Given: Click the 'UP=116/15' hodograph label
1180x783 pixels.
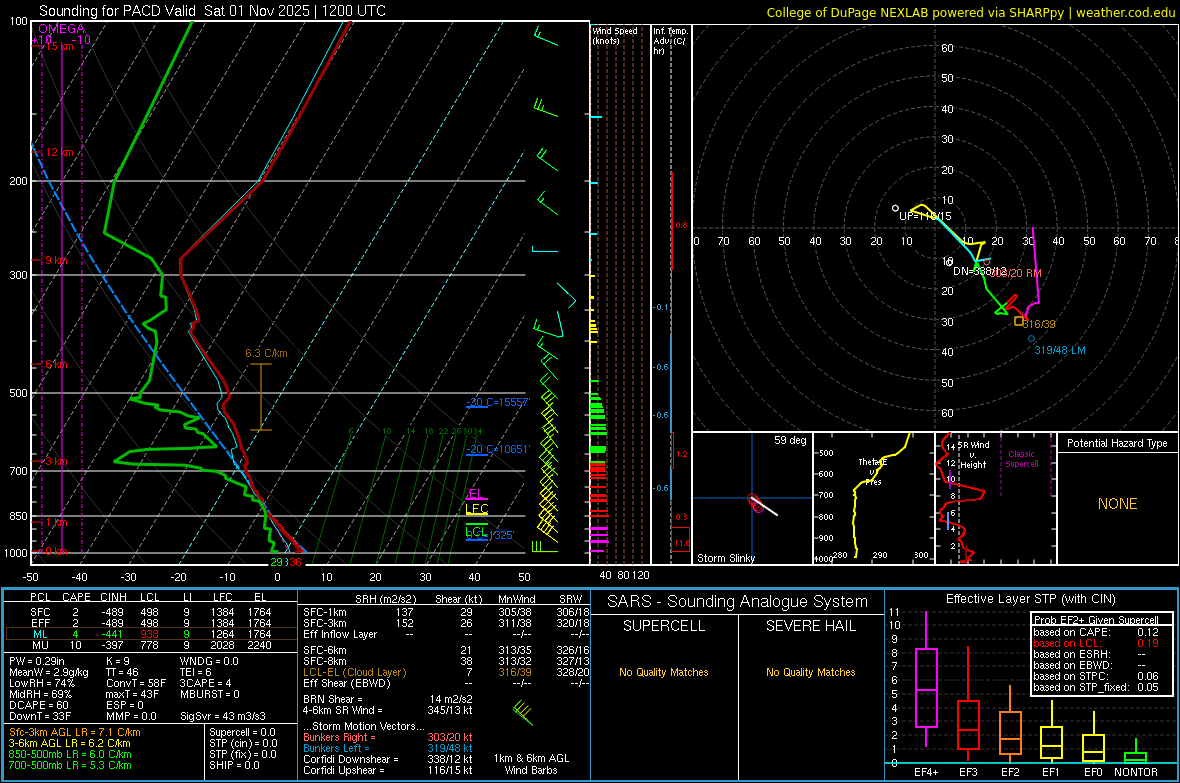Looking at the screenshot, I should coord(925,216).
